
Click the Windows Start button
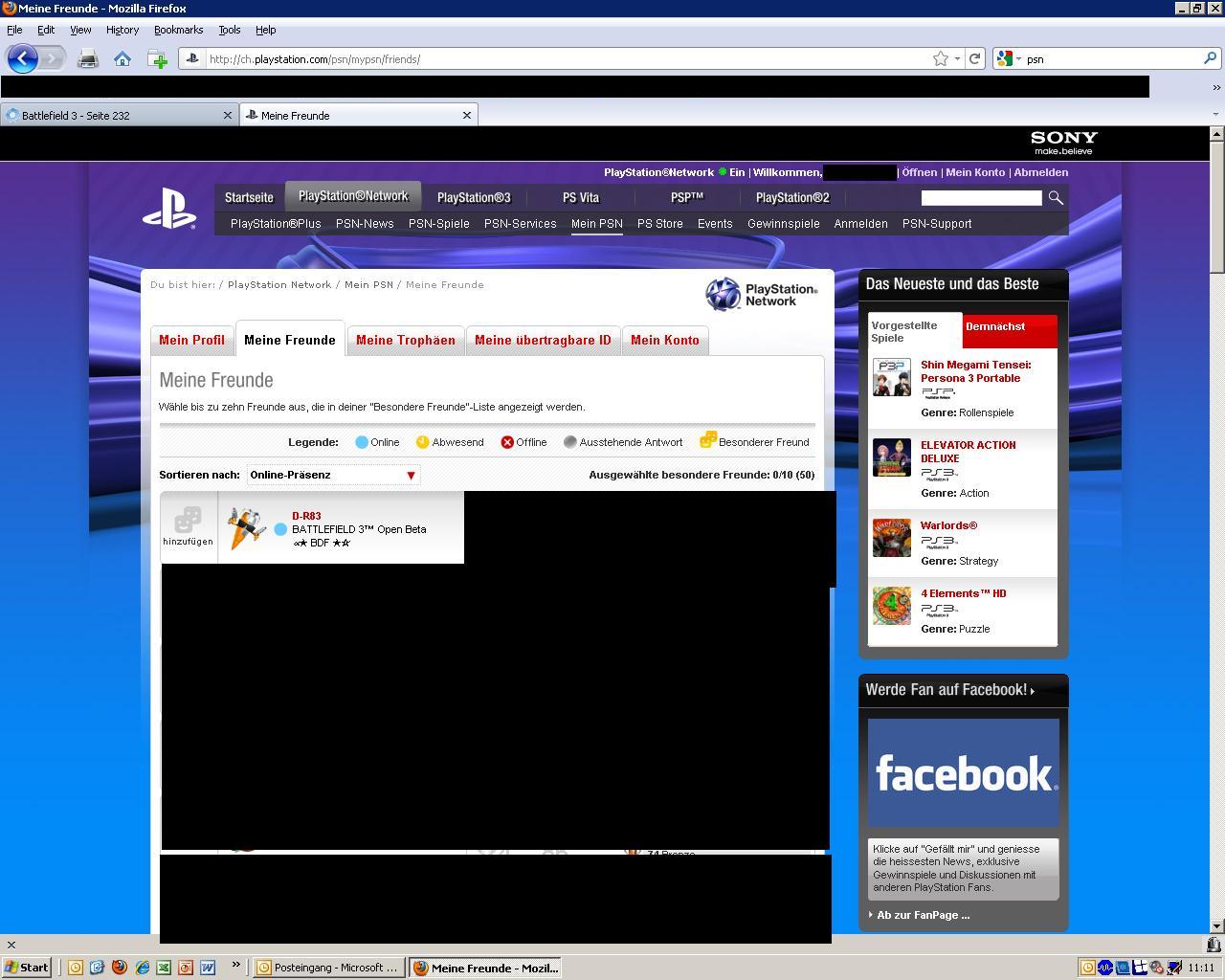27,968
